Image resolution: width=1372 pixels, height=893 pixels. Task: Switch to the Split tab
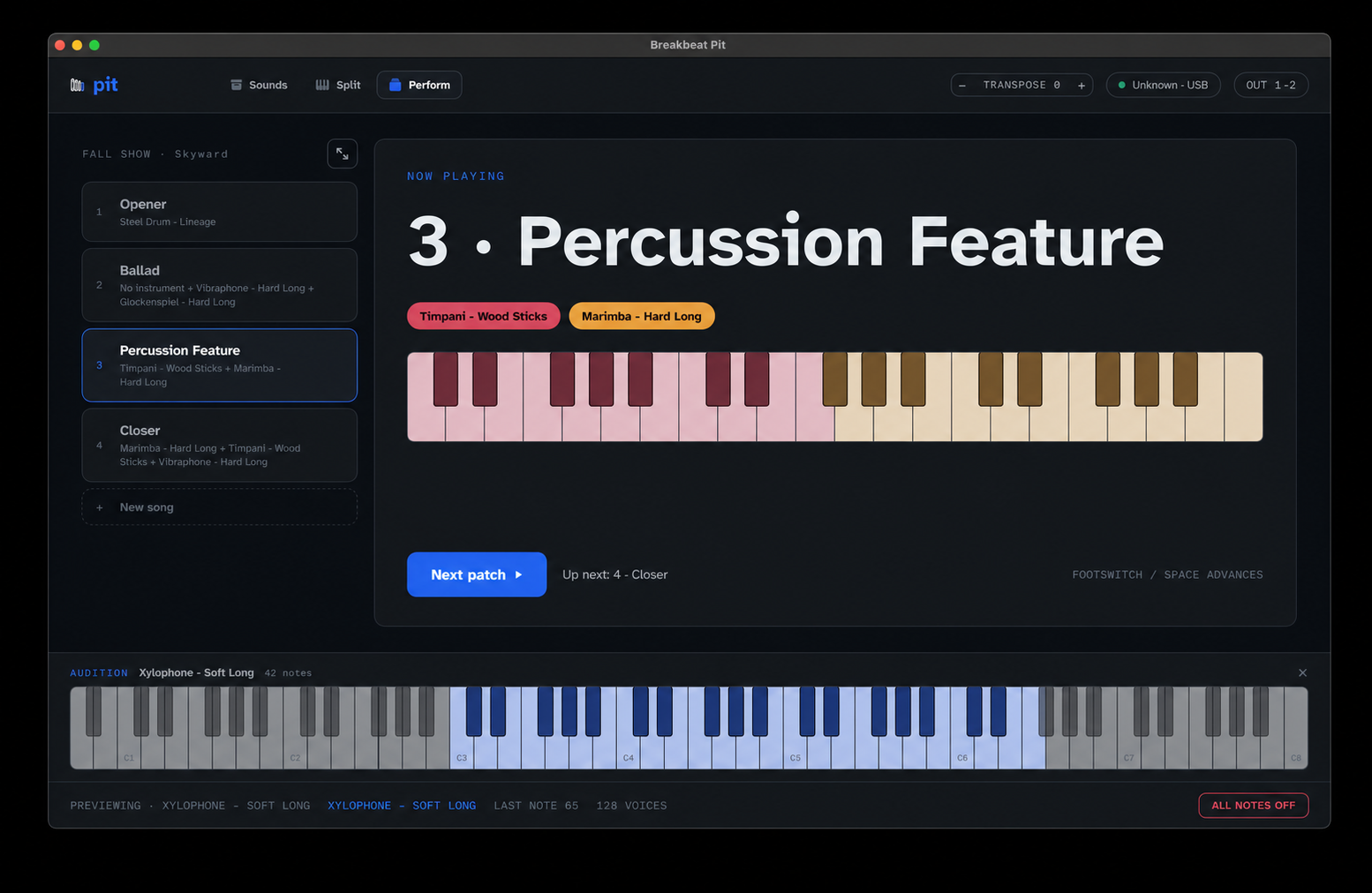(338, 85)
